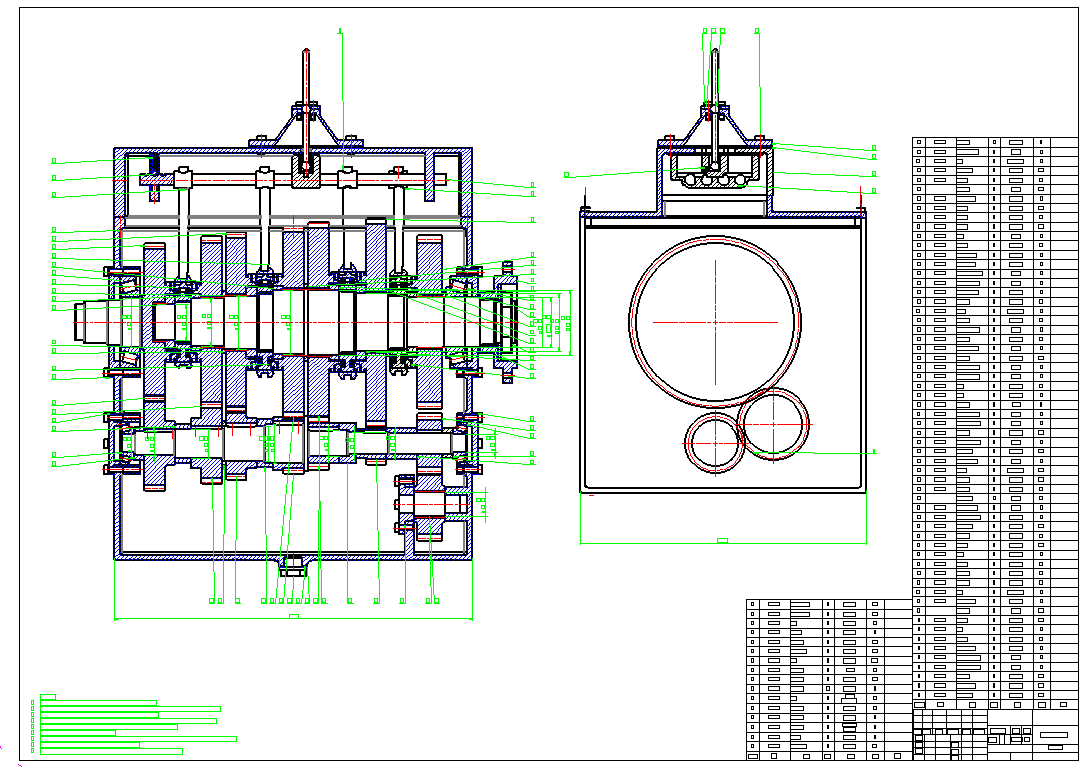Select the green notes block at bottom left
Screen dimensions: 1085x767
pyautogui.click(x=134, y=724)
